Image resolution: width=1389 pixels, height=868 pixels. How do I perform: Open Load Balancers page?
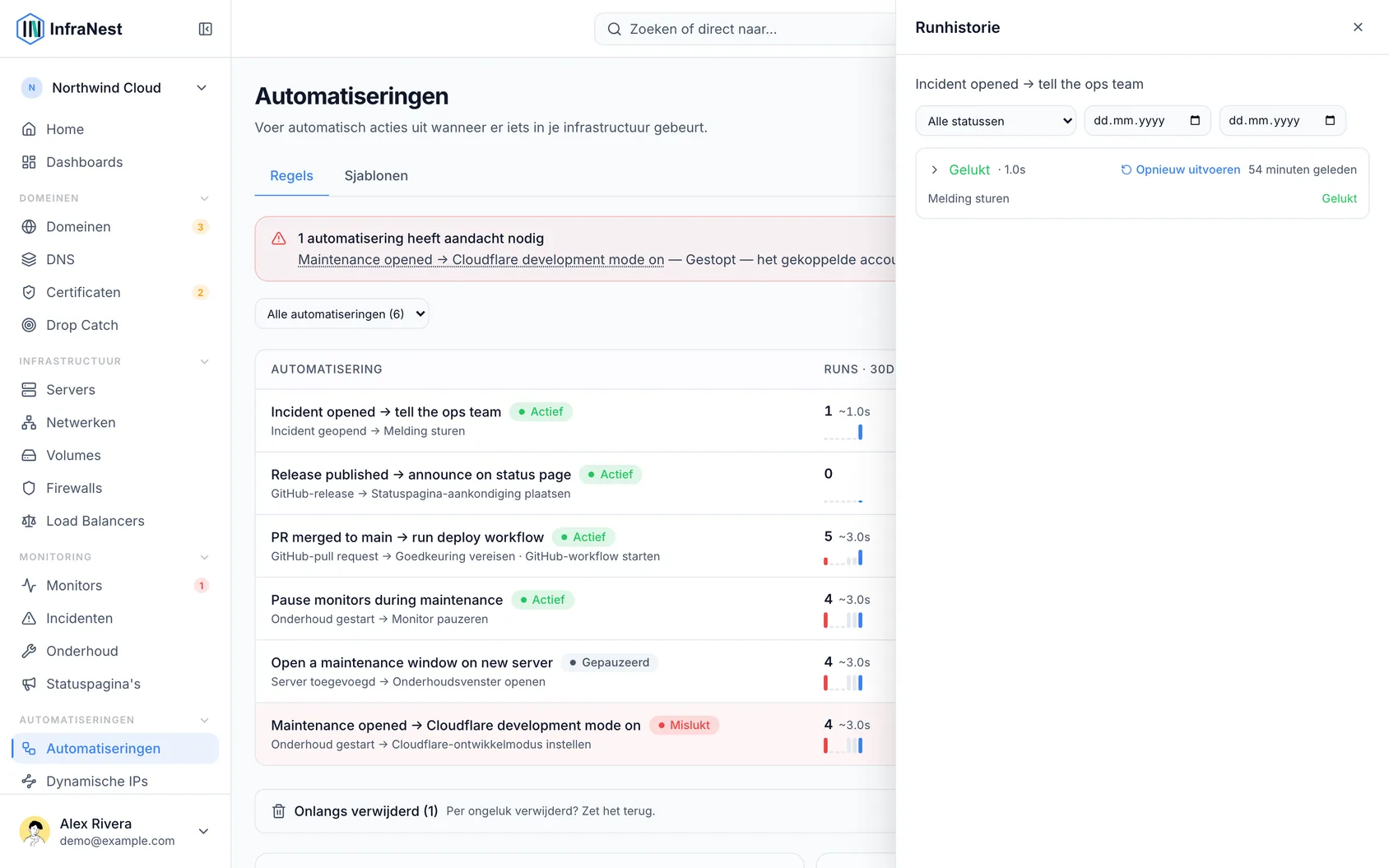pos(115,521)
